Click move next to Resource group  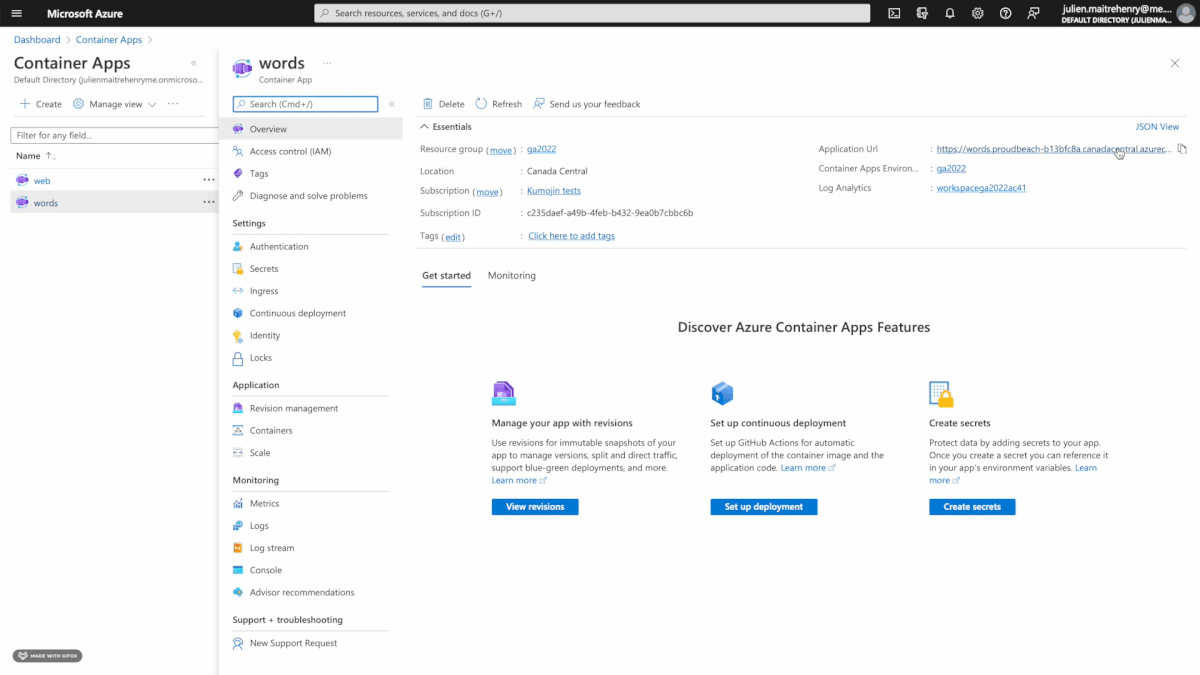(500, 150)
